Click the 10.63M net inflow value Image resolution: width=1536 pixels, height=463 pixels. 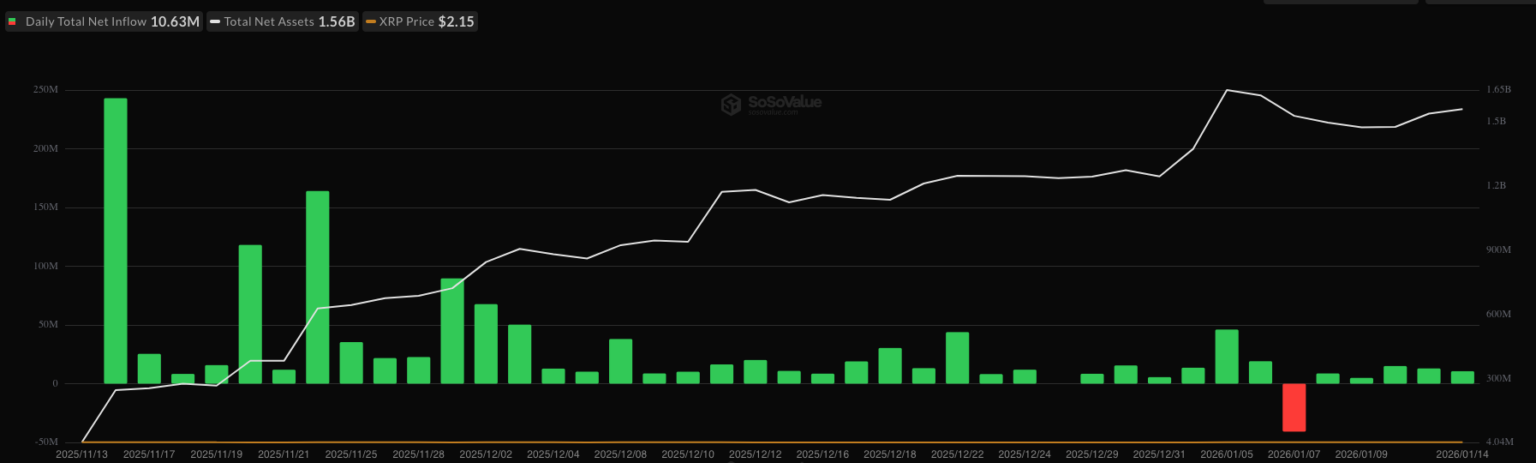pyautogui.click(x=175, y=21)
